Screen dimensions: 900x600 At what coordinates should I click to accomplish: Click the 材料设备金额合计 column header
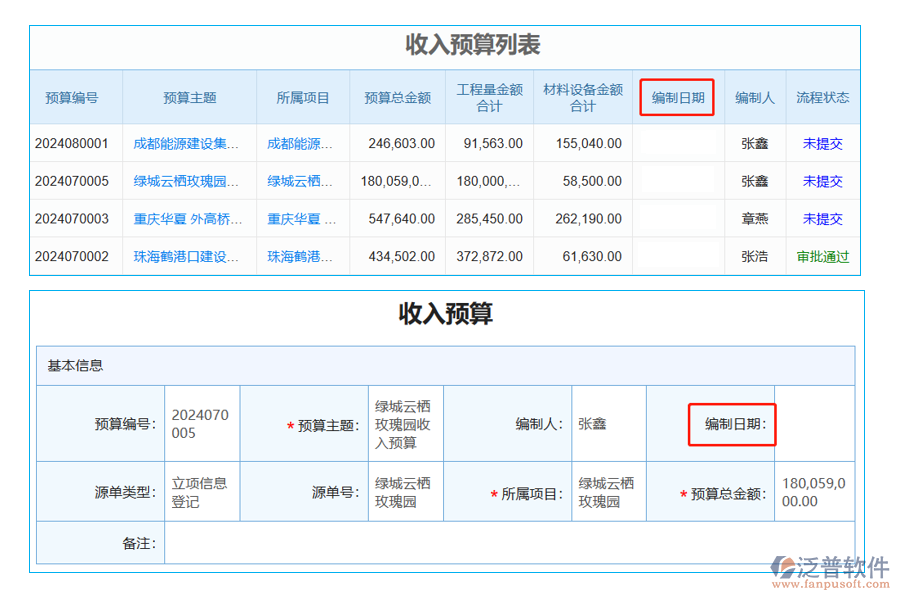pos(582,98)
